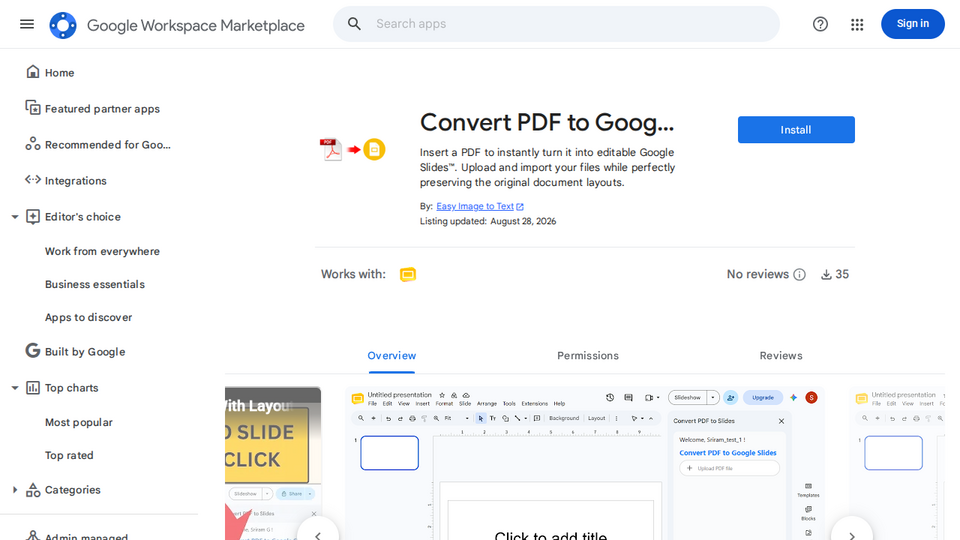Open the partially visible right screenshot
960x540 pixels.
coord(898,463)
